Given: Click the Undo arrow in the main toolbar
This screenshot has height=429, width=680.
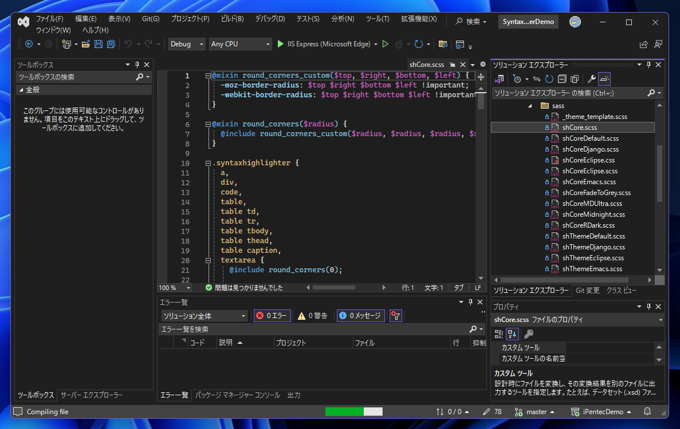Looking at the screenshot, I should [128, 44].
